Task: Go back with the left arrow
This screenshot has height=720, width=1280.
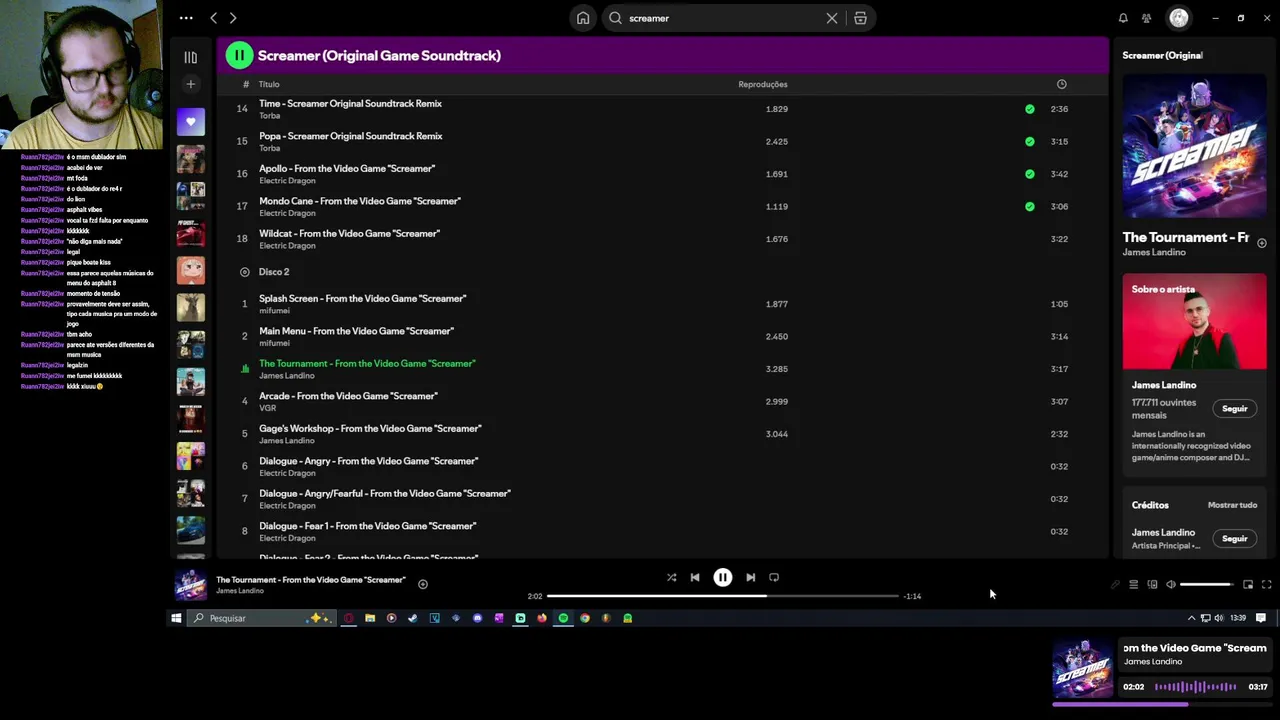Action: click(213, 18)
